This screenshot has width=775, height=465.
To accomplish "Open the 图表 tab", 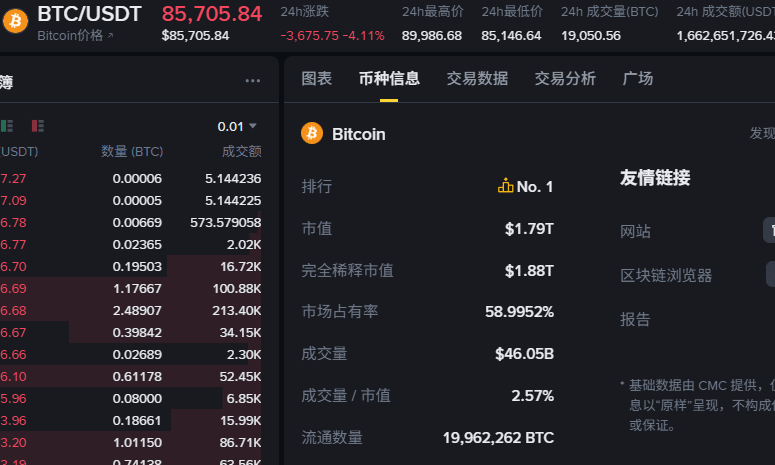I will pyautogui.click(x=317, y=79).
